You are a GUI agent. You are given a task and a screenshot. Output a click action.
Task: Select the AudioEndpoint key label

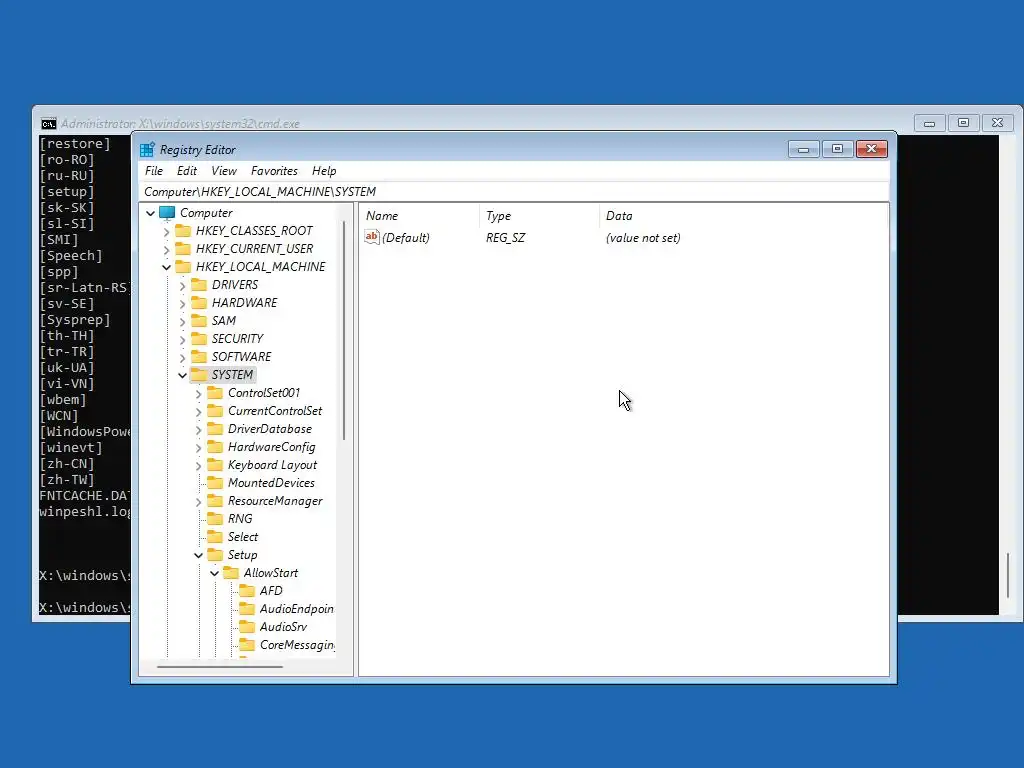coord(296,609)
